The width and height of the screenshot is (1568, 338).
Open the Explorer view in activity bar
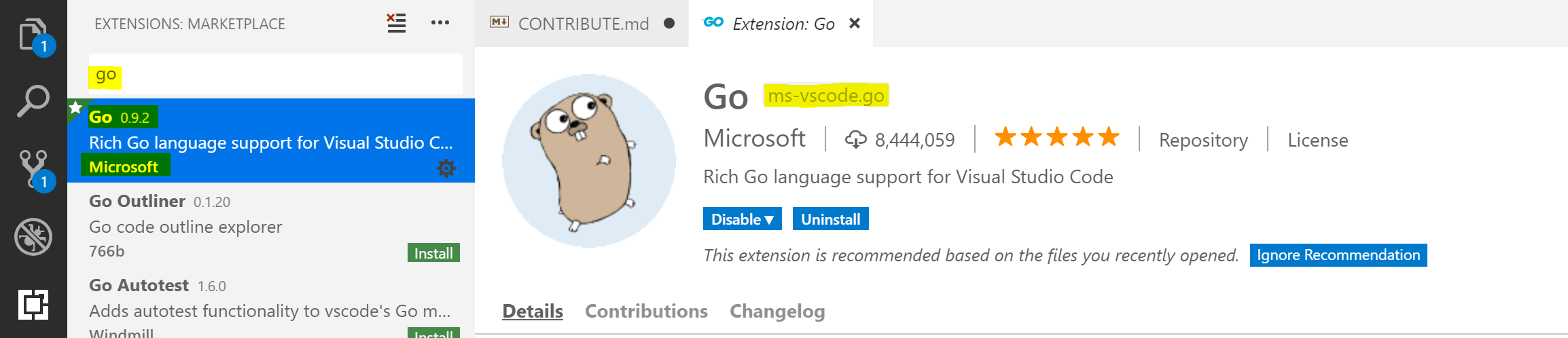coord(32,34)
